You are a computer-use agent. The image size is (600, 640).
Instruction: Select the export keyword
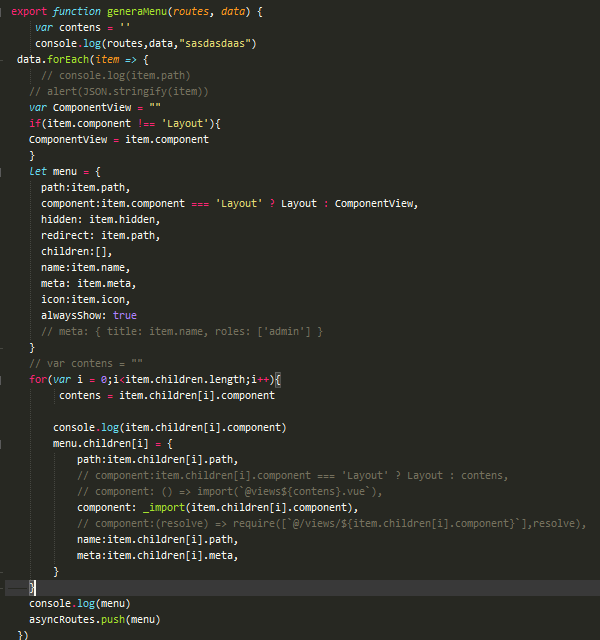(x=29, y=11)
